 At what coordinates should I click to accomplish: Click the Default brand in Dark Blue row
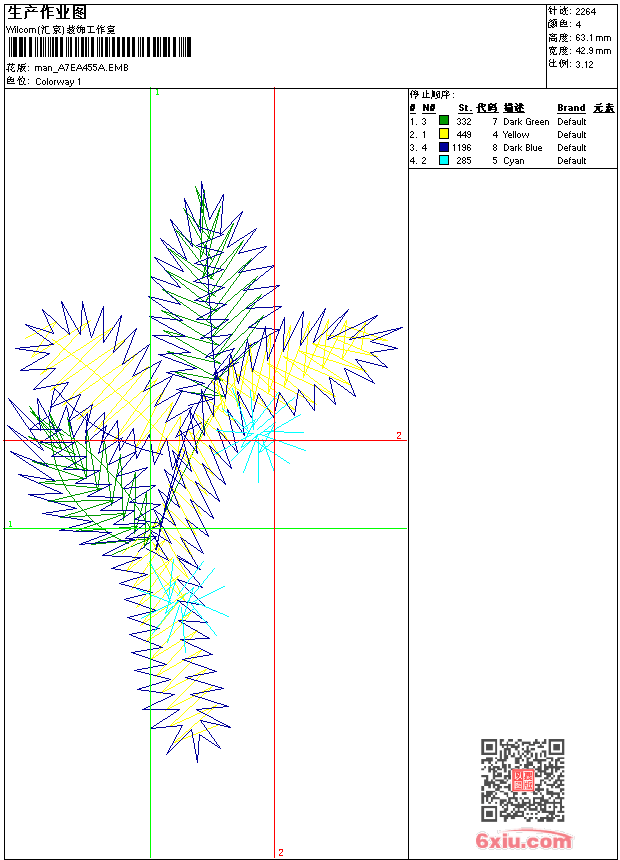click(x=572, y=148)
